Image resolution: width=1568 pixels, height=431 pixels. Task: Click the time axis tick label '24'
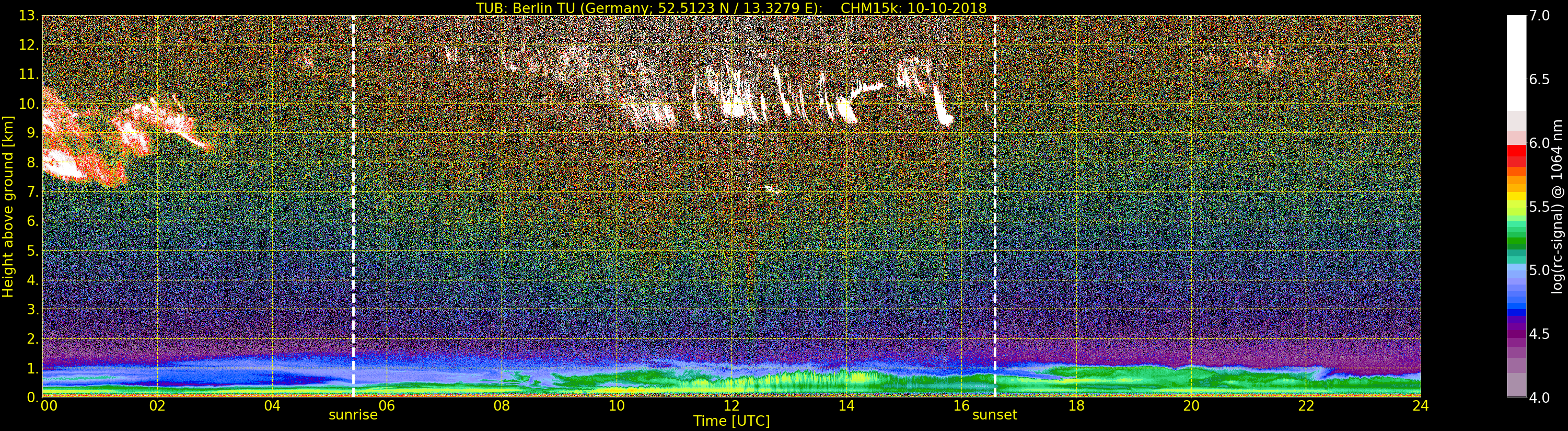pyautogui.click(x=1421, y=405)
